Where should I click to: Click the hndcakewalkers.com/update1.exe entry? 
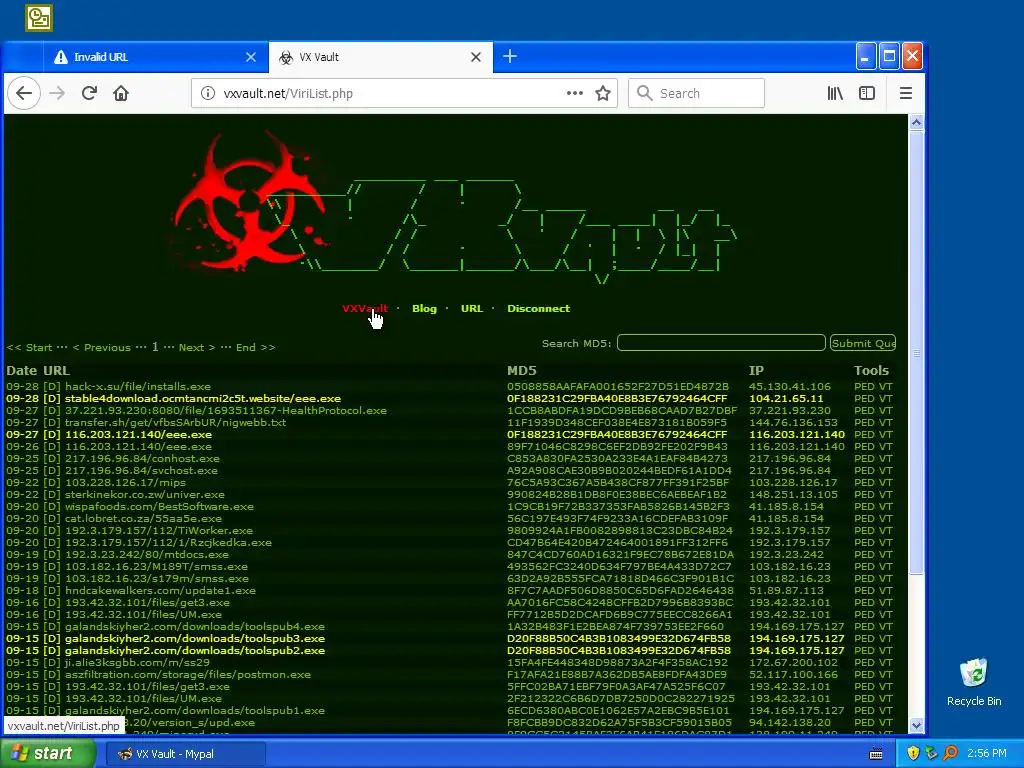pyautogui.click(x=160, y=590)
